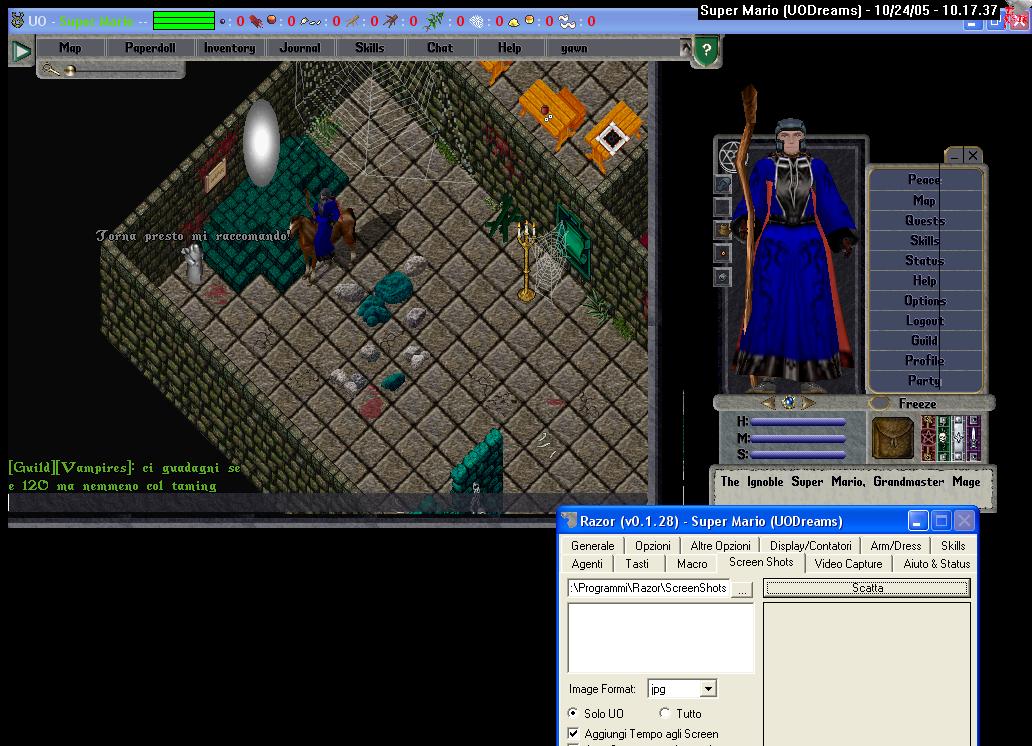
Task: Adjust the zoom slider knob under the menu
Action: click(70, 70)
